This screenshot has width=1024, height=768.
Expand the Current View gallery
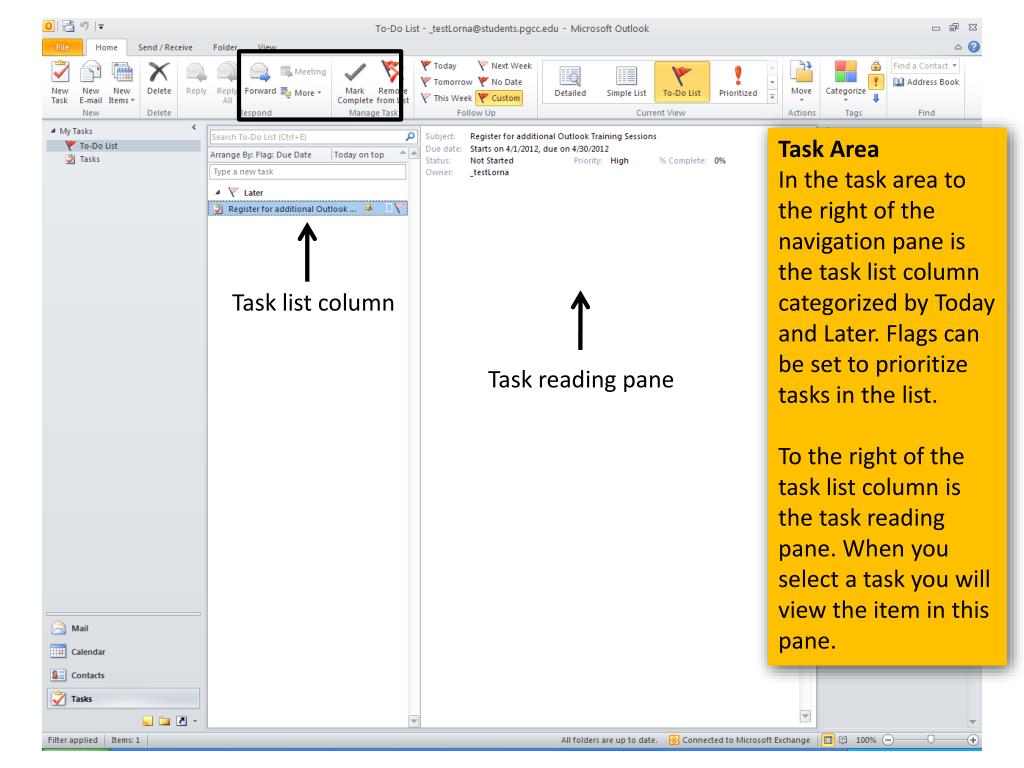click(x=773, y=97)
